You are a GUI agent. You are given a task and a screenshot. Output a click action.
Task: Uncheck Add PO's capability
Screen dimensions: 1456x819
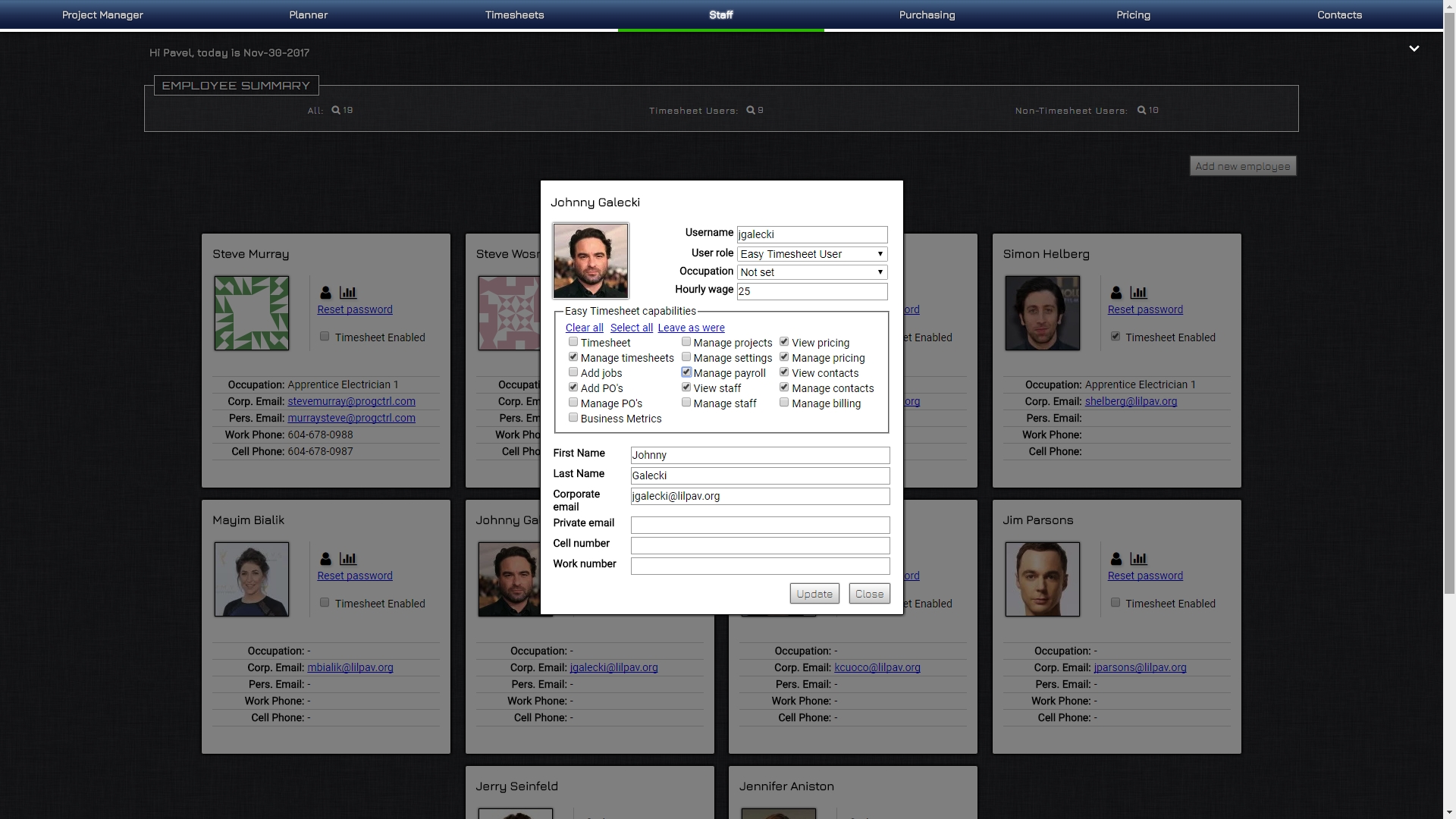click(x=573, y=388)
